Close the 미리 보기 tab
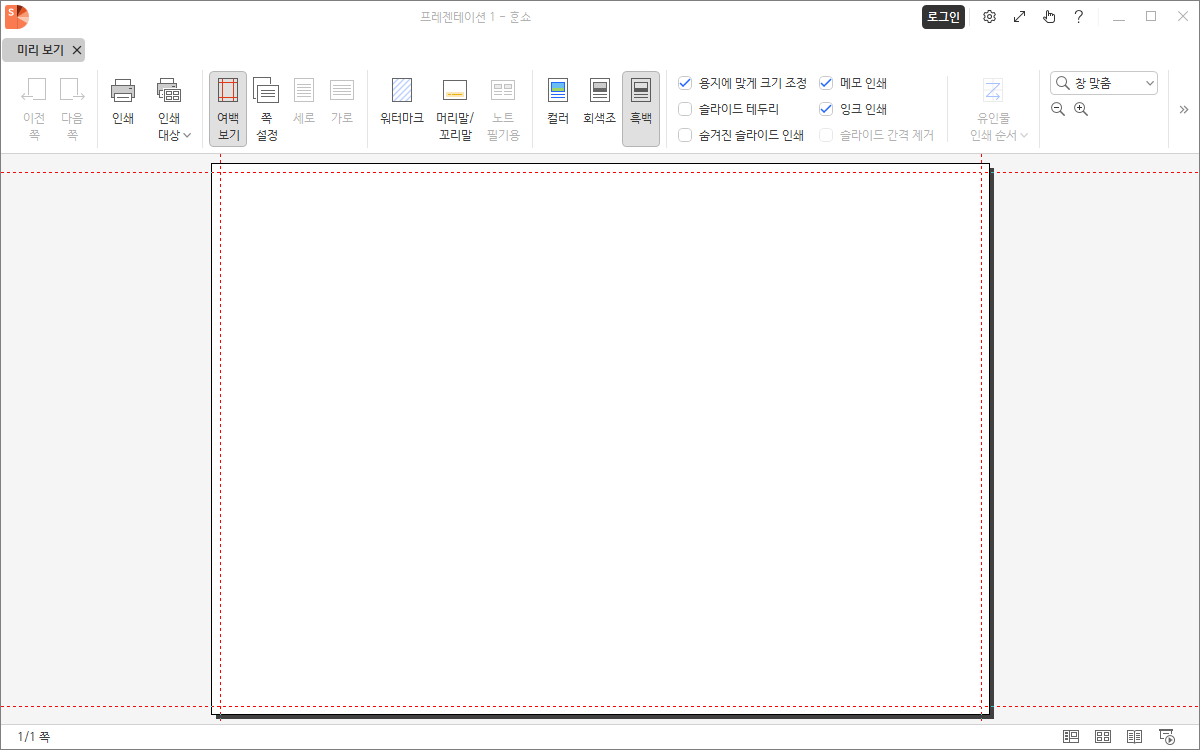The image size is (1200, 750). 77,50
